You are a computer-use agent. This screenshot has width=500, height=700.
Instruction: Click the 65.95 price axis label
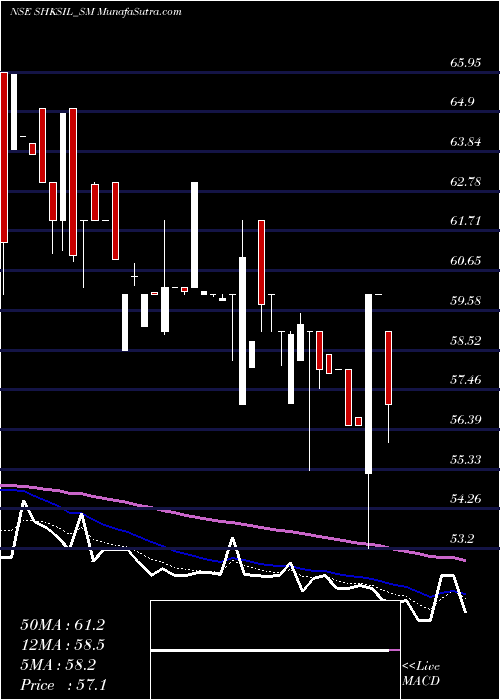coord(466,63)
